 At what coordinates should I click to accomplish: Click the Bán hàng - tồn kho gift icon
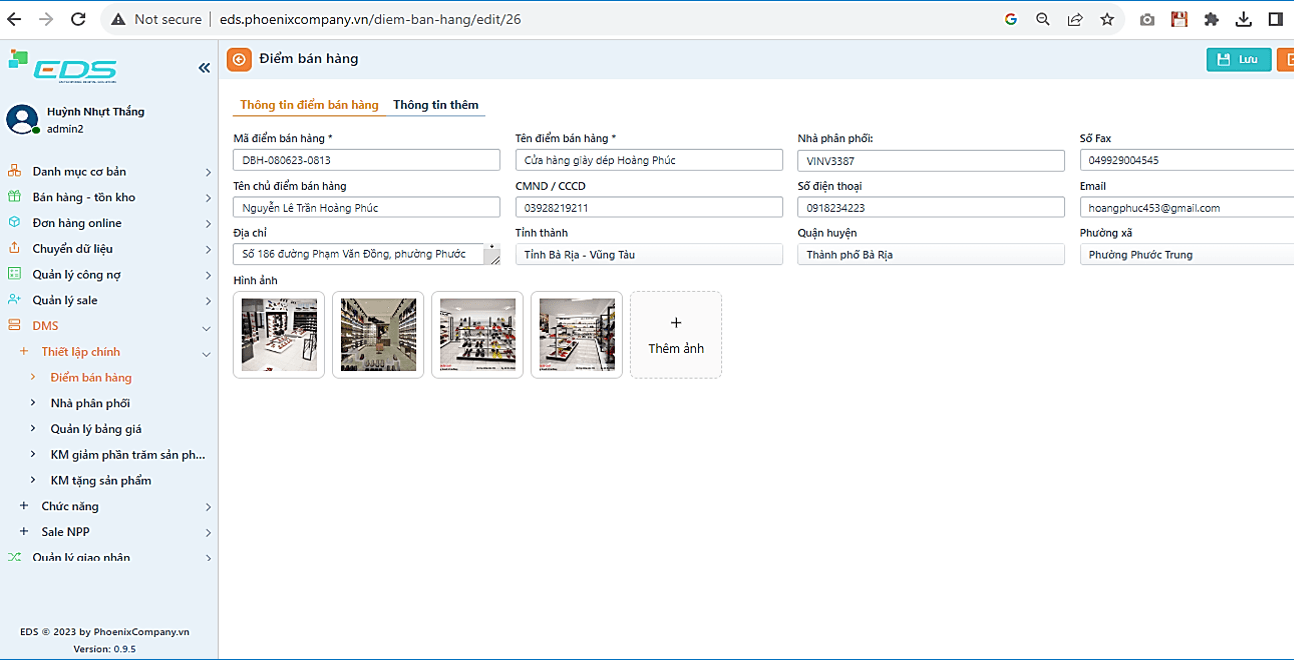click(x=14, y=197)
